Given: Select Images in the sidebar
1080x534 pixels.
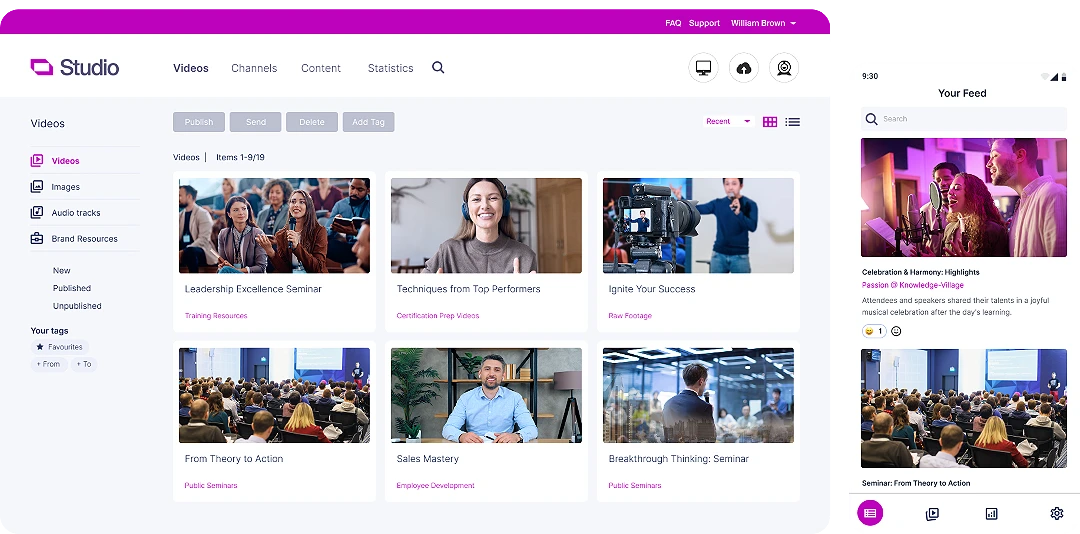Looking at the screenshot, I should [x=65, y=187].
